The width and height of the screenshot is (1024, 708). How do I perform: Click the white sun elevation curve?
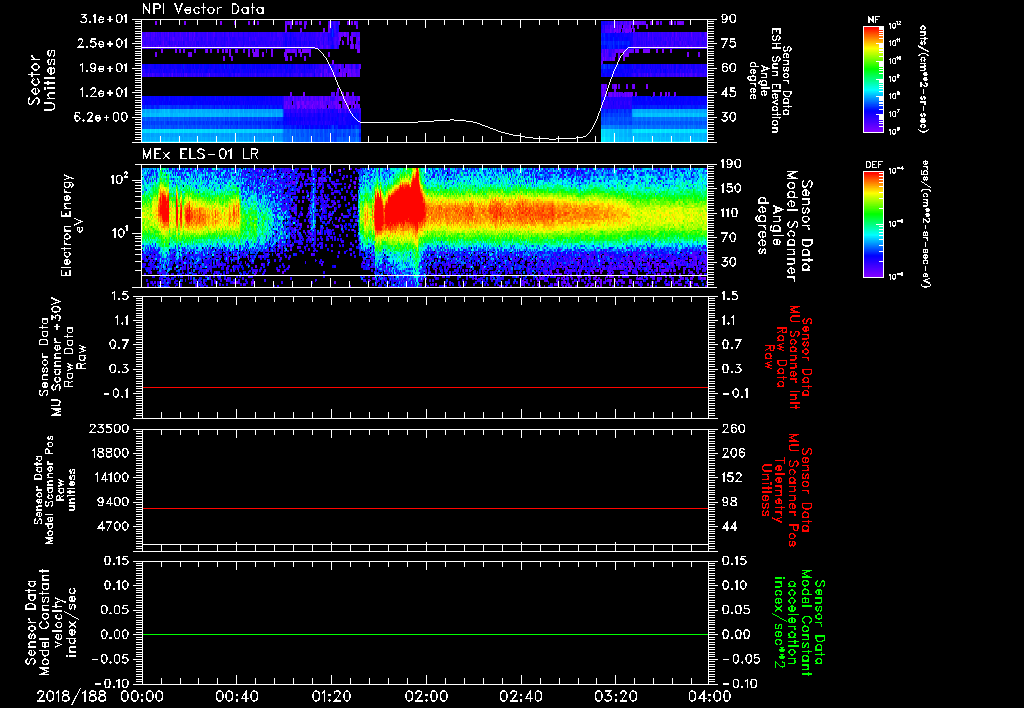coord(424,121)
